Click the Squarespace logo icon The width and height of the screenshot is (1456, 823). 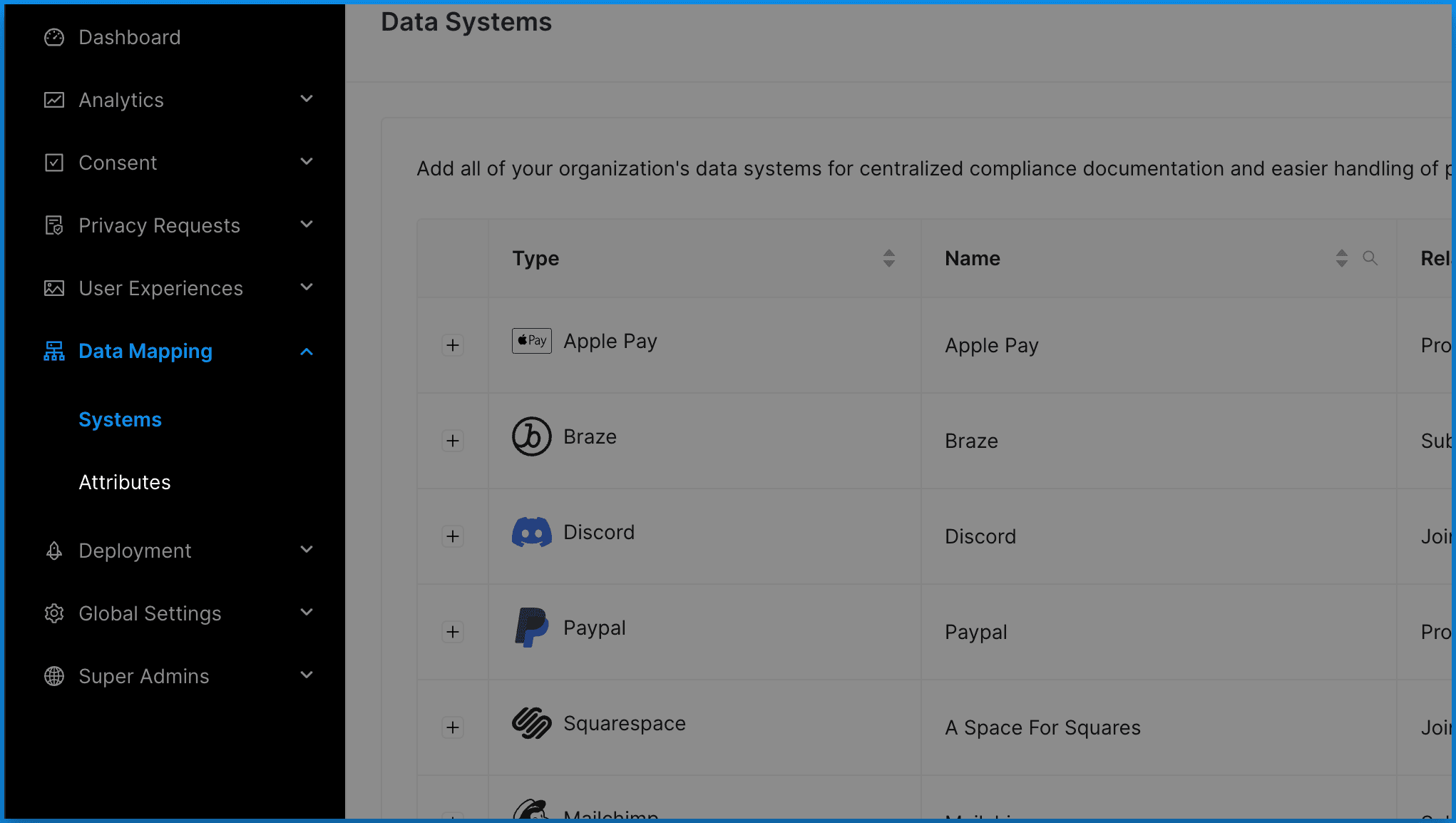531,723
